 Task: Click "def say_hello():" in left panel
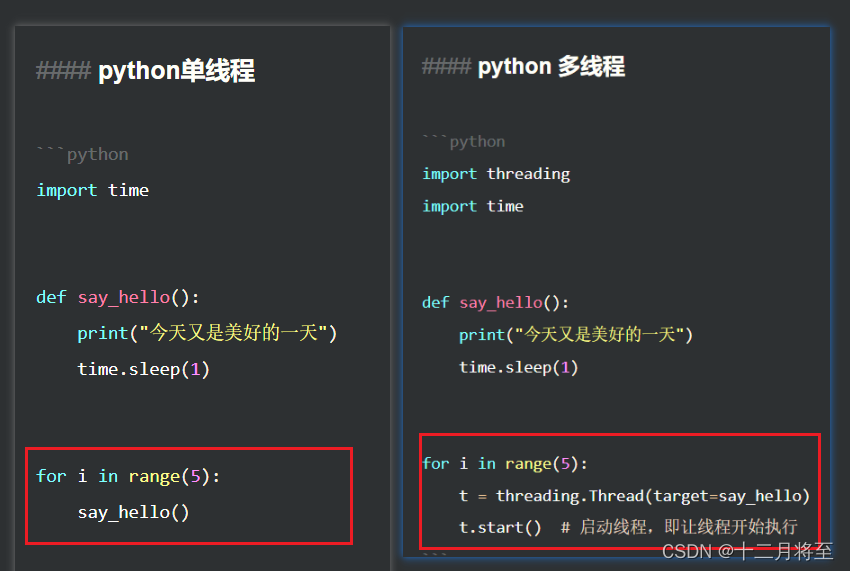118,297
